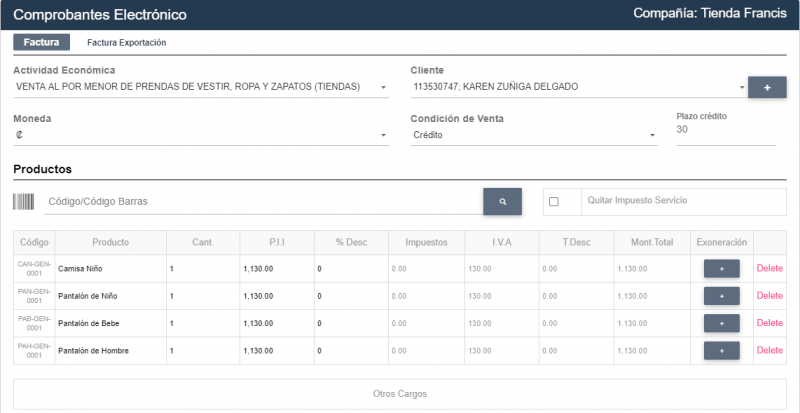Toggle the Quitar Impuesto Servicio checkbox
This screenshot has width=800, height=413.
click(x=554, y=201)
